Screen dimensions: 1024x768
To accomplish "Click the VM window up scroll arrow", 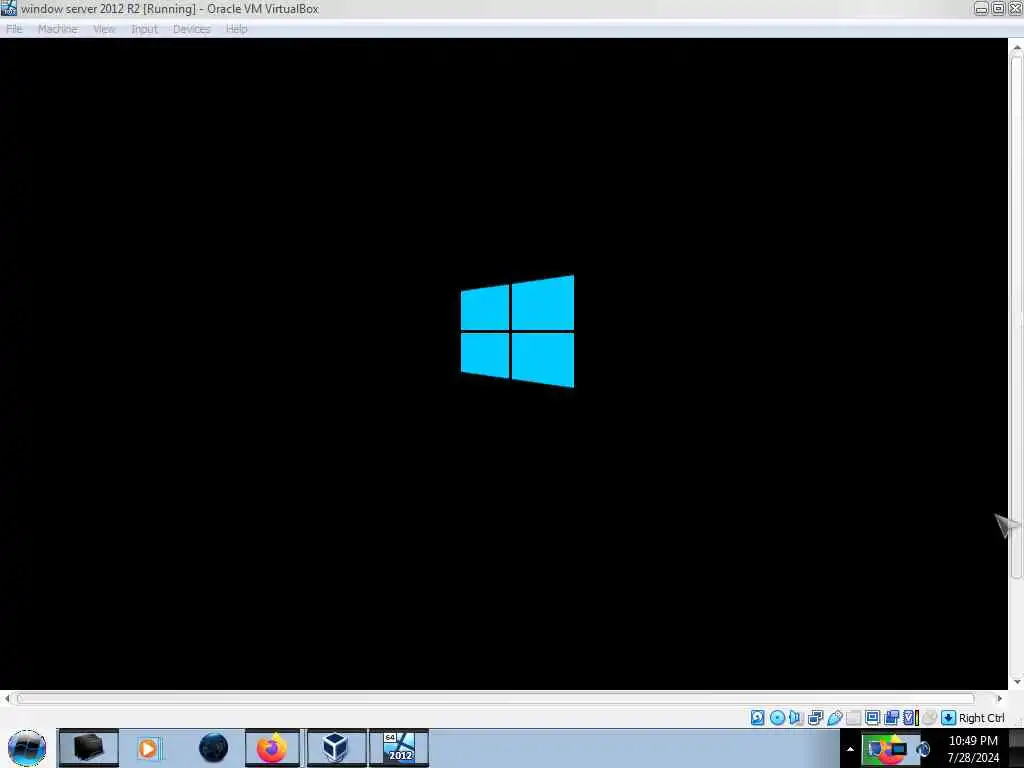I will click(1016, 47).
